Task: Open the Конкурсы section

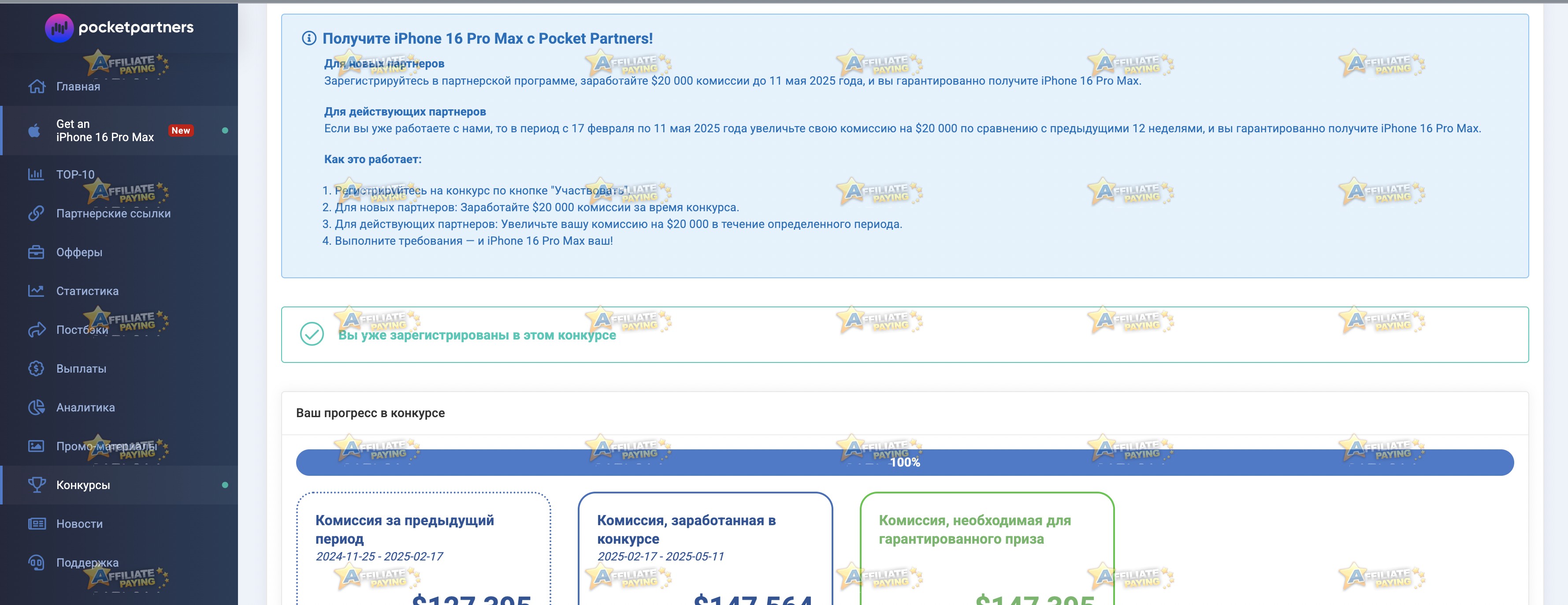Action: (119, 485)
